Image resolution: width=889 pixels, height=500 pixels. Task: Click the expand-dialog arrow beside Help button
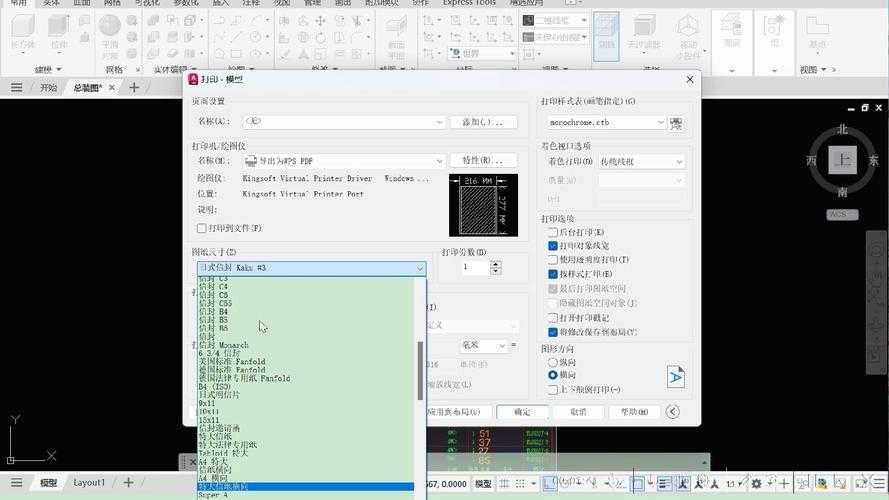coord(672,412)
